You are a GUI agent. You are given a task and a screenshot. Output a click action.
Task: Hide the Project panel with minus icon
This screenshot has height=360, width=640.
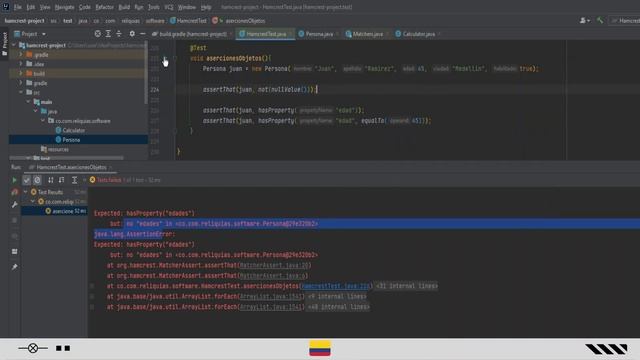(x=142, y=34)
